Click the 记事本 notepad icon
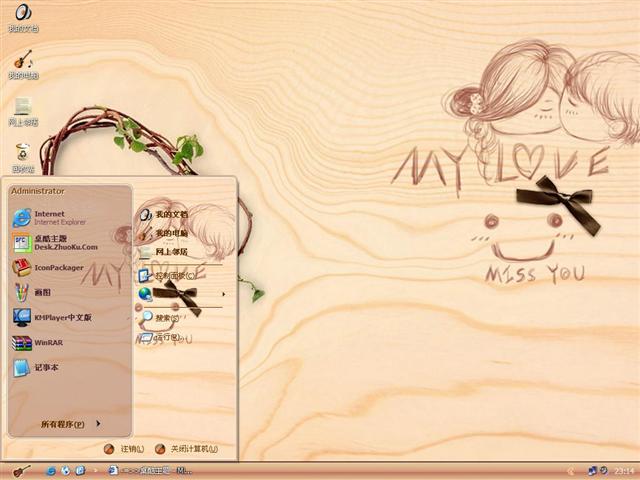Screen dimensions: 640x480 21,368
